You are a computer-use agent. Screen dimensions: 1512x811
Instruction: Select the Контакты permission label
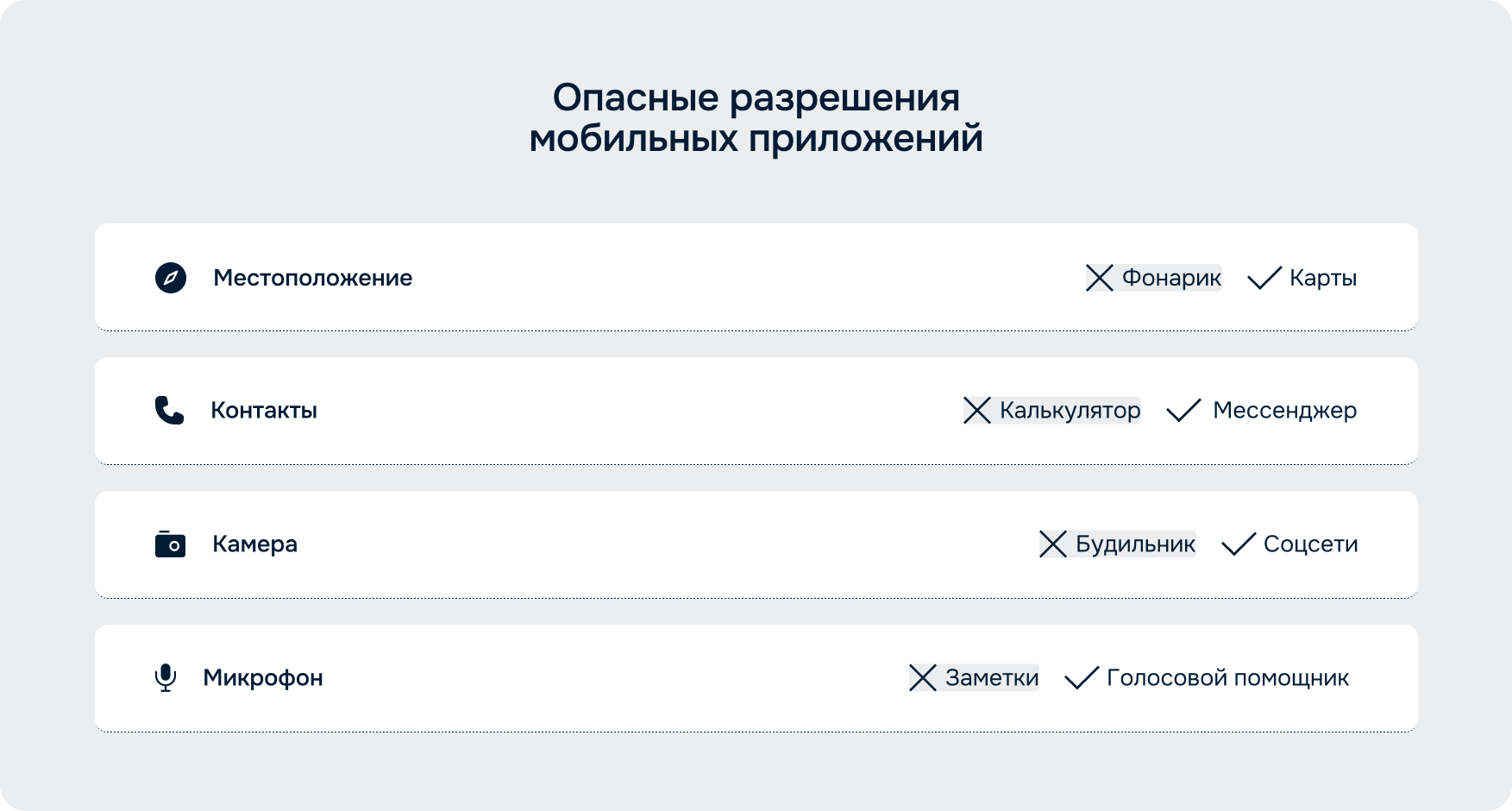pyautogui.click(x=264, y=411)
